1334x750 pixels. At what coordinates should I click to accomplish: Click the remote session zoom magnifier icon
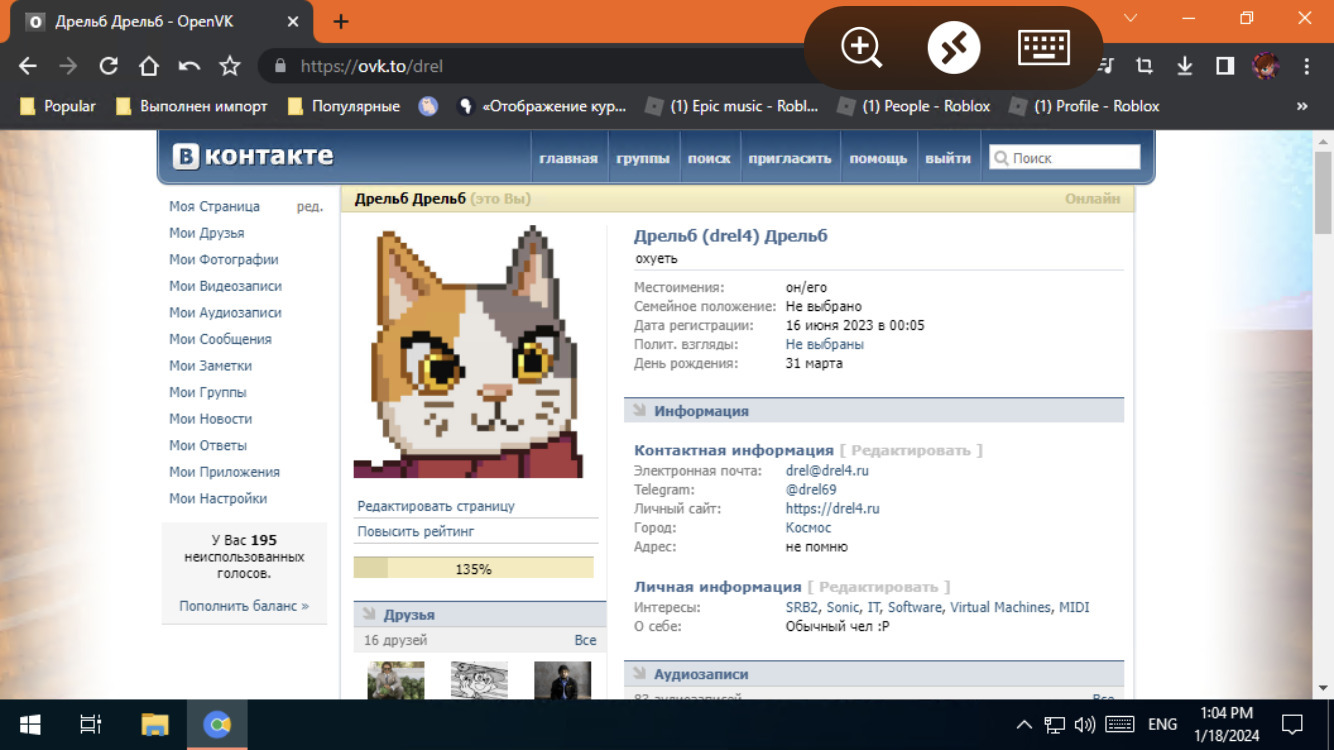pos(861,47)
